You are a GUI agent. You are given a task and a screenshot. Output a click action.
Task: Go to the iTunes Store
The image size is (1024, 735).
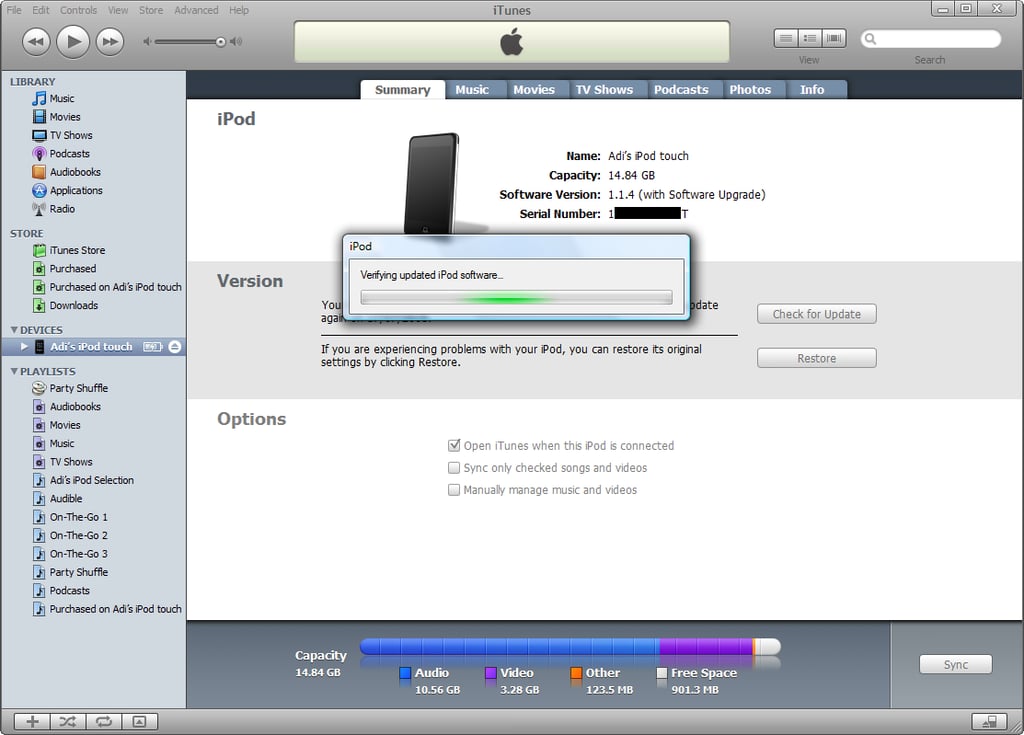click(69, 250)
